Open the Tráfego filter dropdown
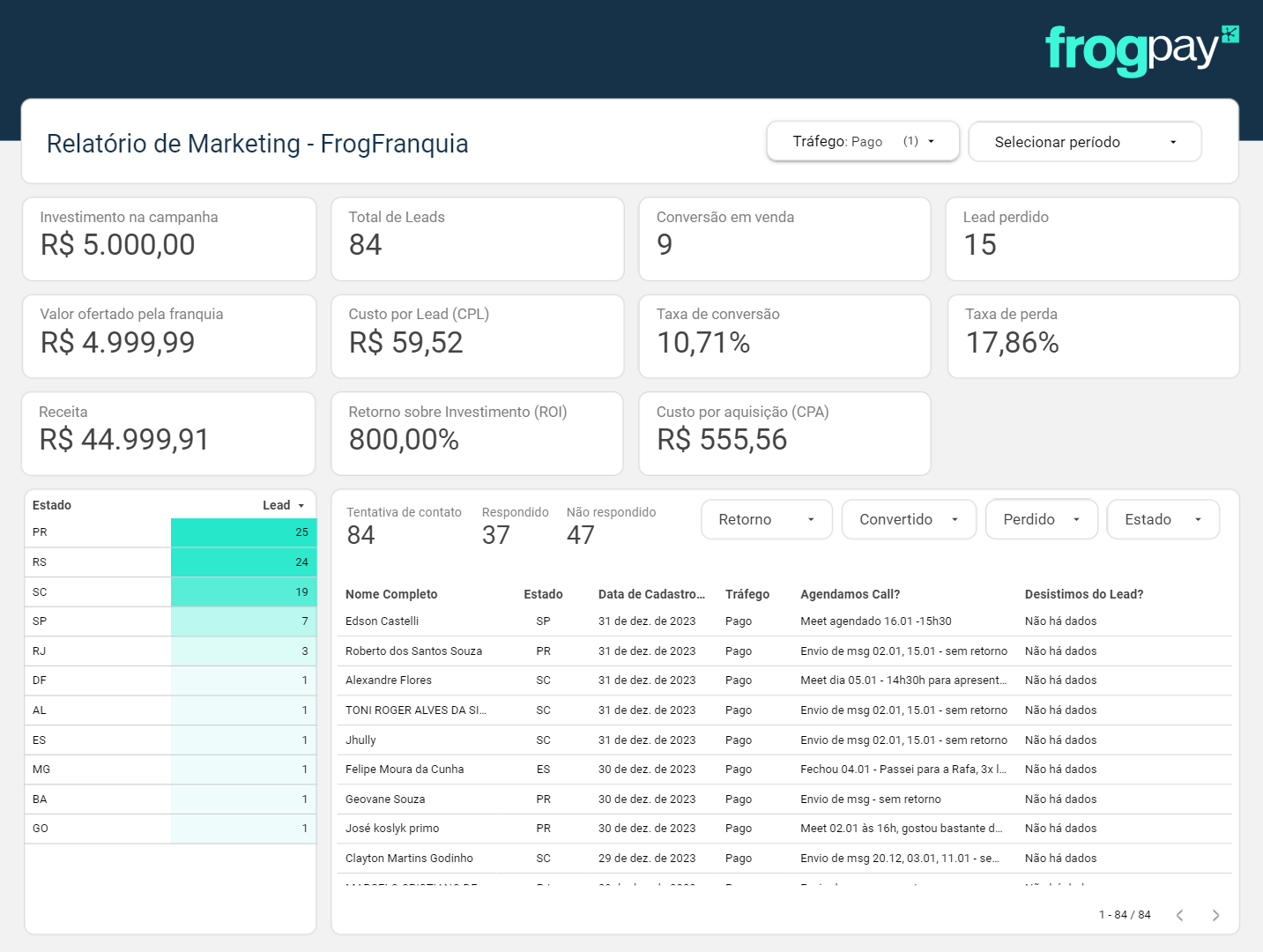The image size is (1263, 952). 863,141
